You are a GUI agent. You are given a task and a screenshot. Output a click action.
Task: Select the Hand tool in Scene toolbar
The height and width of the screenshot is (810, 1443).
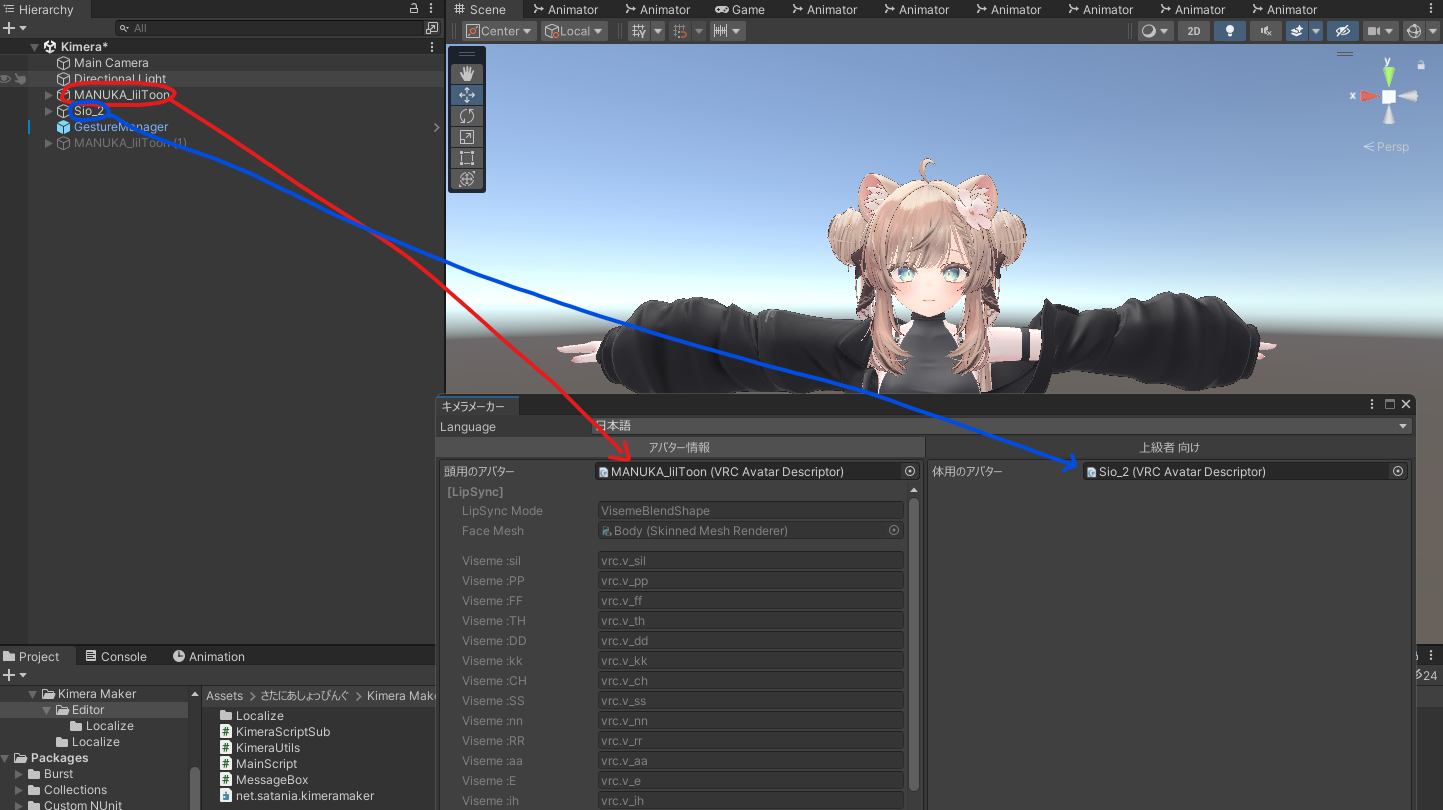[x=466, y=74]
